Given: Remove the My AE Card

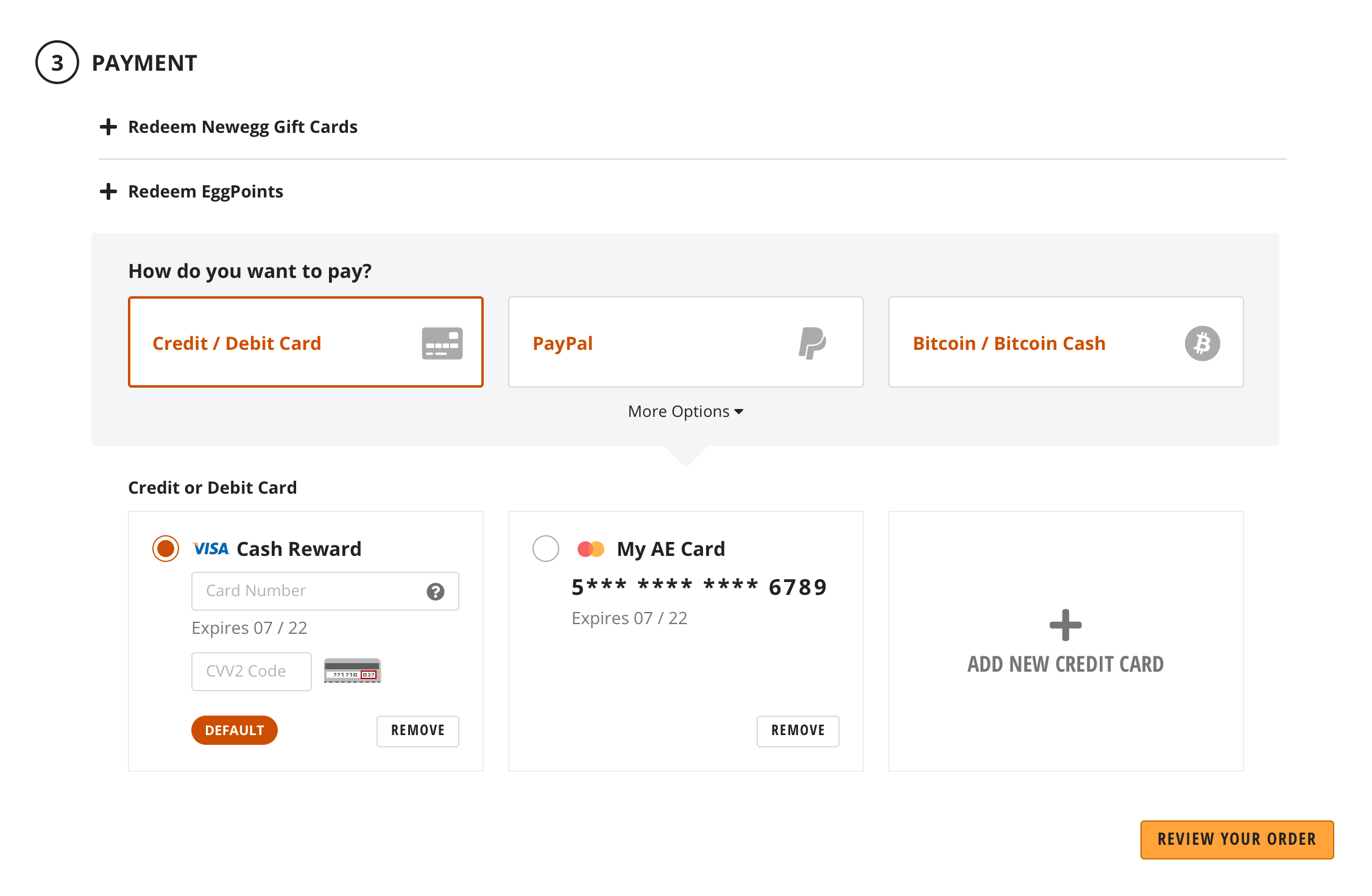Looking at the screenshot, I should click(x=797, y=731).
